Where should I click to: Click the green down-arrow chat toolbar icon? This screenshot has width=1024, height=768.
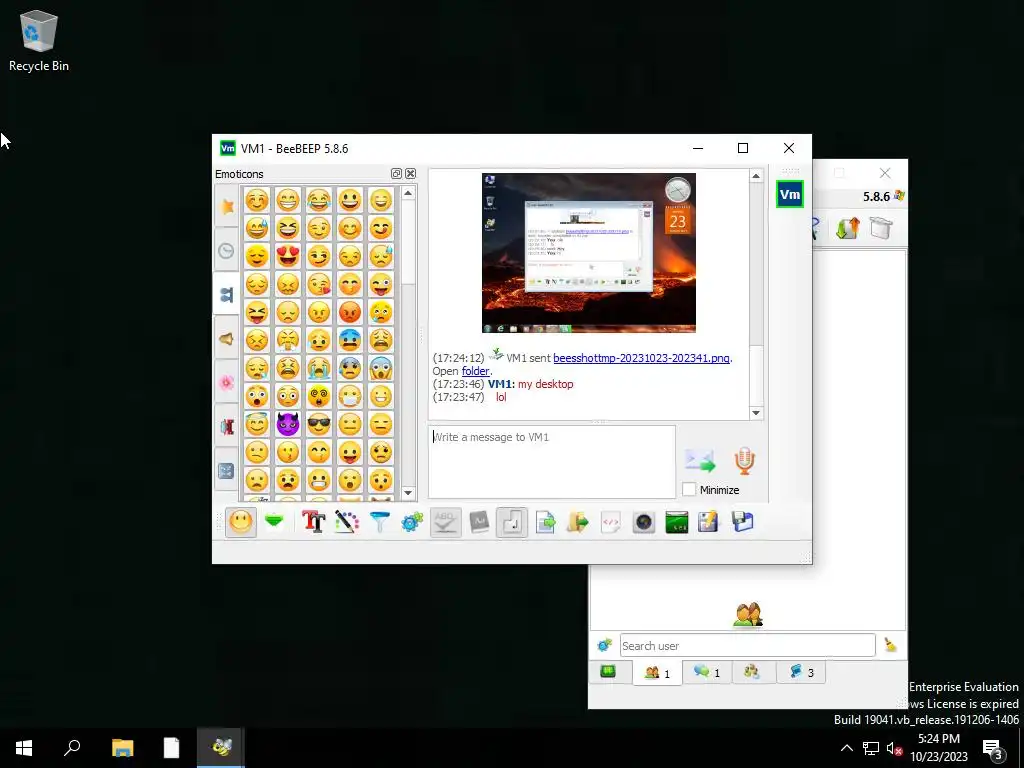click(274, 522)
